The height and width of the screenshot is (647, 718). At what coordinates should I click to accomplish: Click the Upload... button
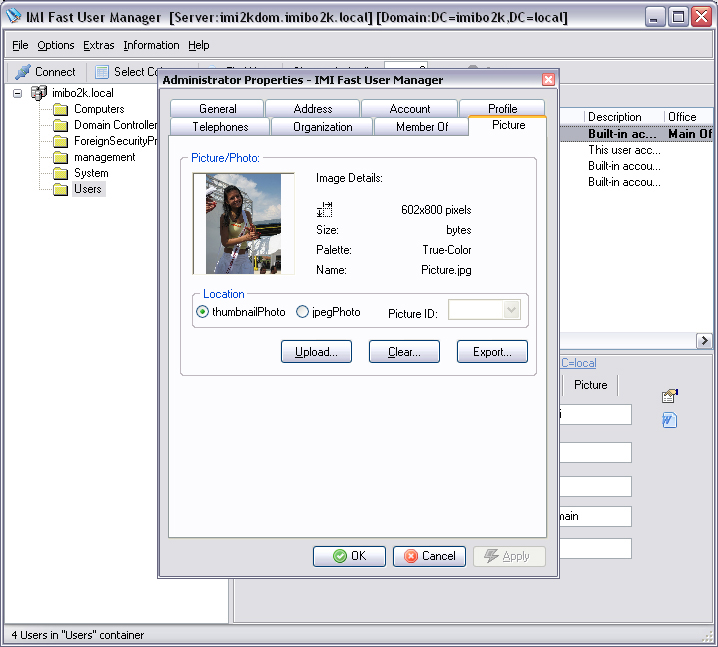pos(316,352)
